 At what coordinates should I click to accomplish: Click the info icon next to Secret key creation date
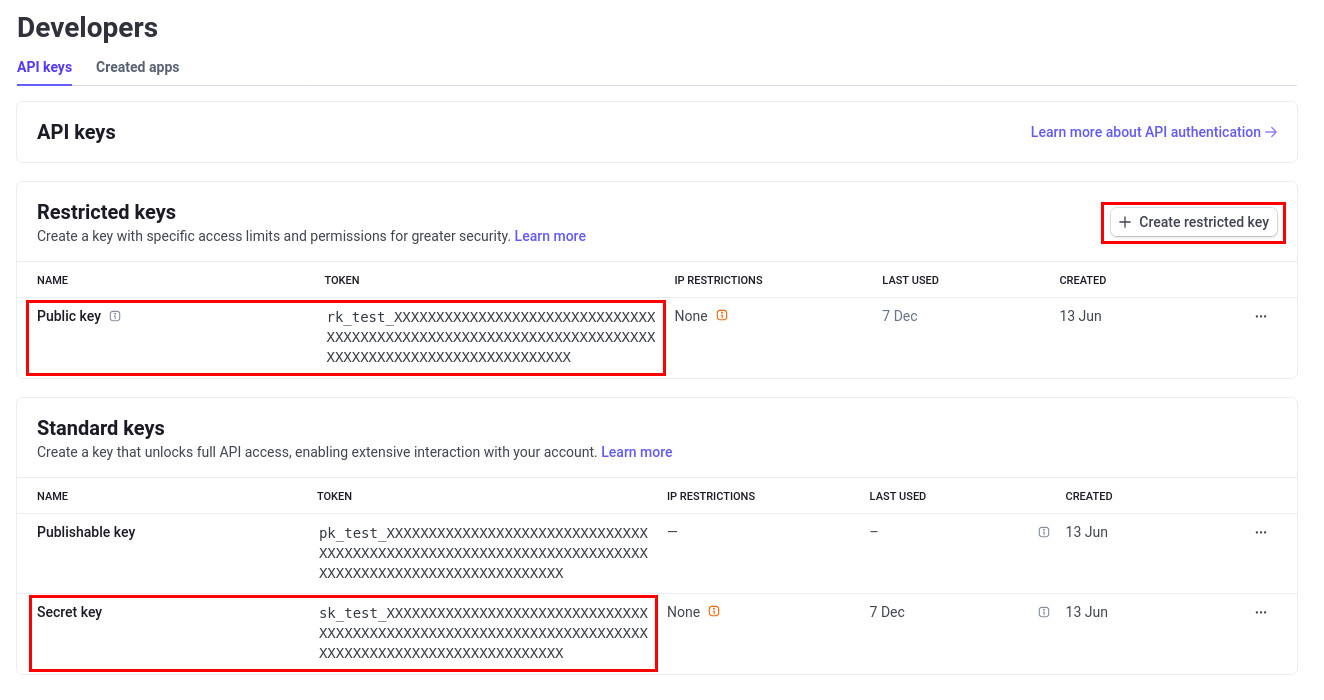[x=1044, y=611]
